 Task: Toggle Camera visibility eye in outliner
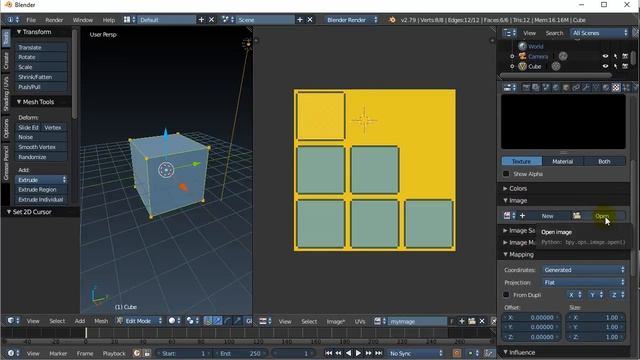click(x=605, y=56)
